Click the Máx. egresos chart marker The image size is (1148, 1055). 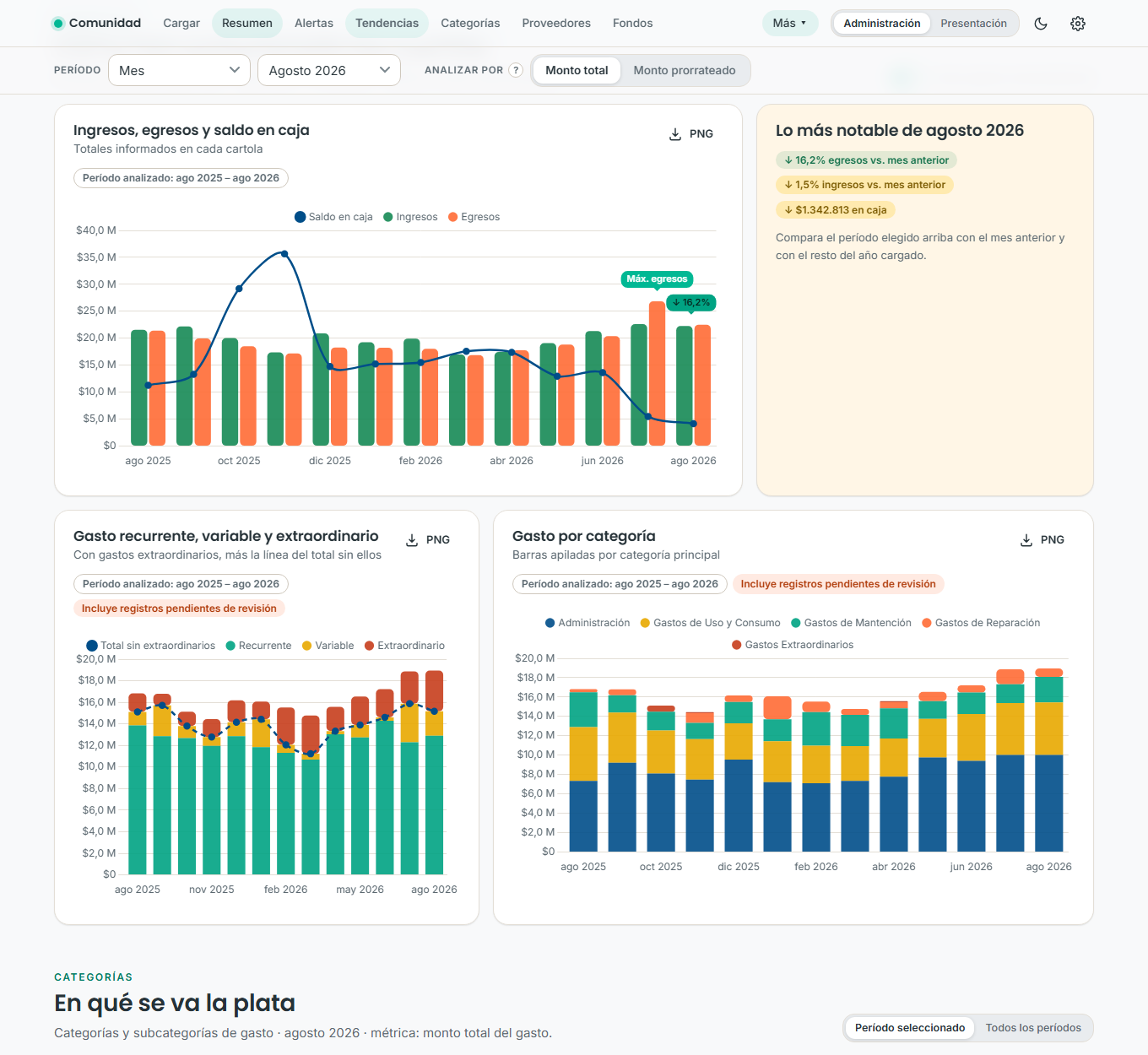[x=657, y=279]
